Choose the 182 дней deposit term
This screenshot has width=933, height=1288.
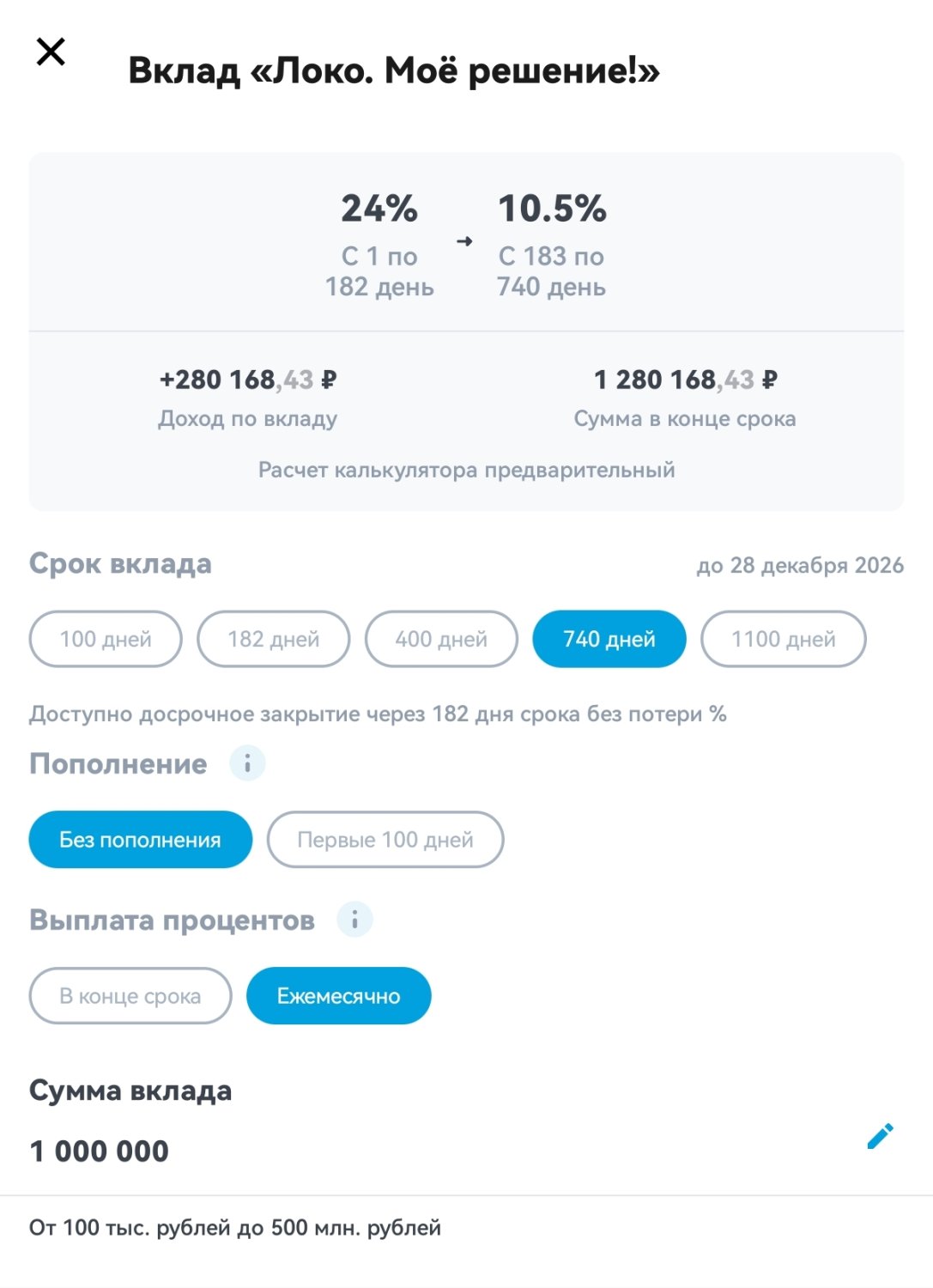(x=273, y=639)
